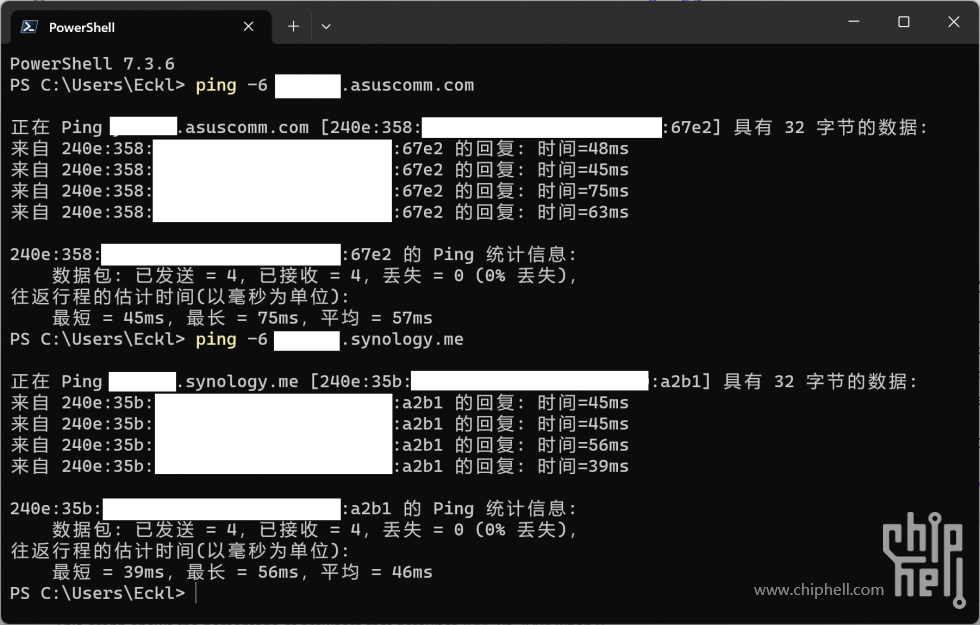The image size is (980, 625).
Task: Click the "最短 = 45ms" statistic
Action: pos(108,318)
